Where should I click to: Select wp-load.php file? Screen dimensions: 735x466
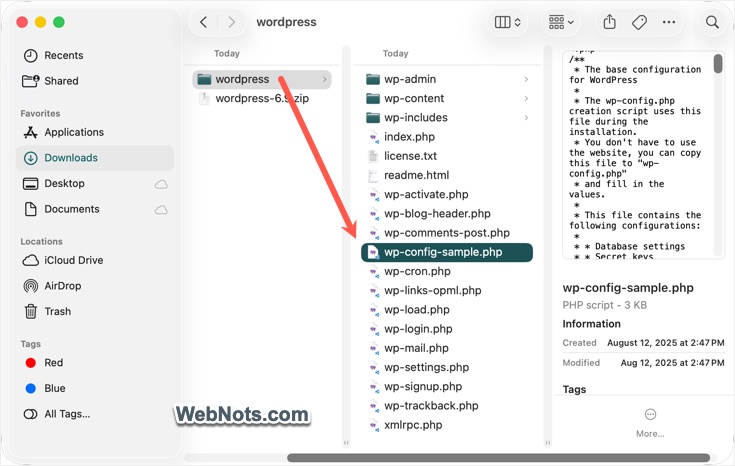point(447,310)
